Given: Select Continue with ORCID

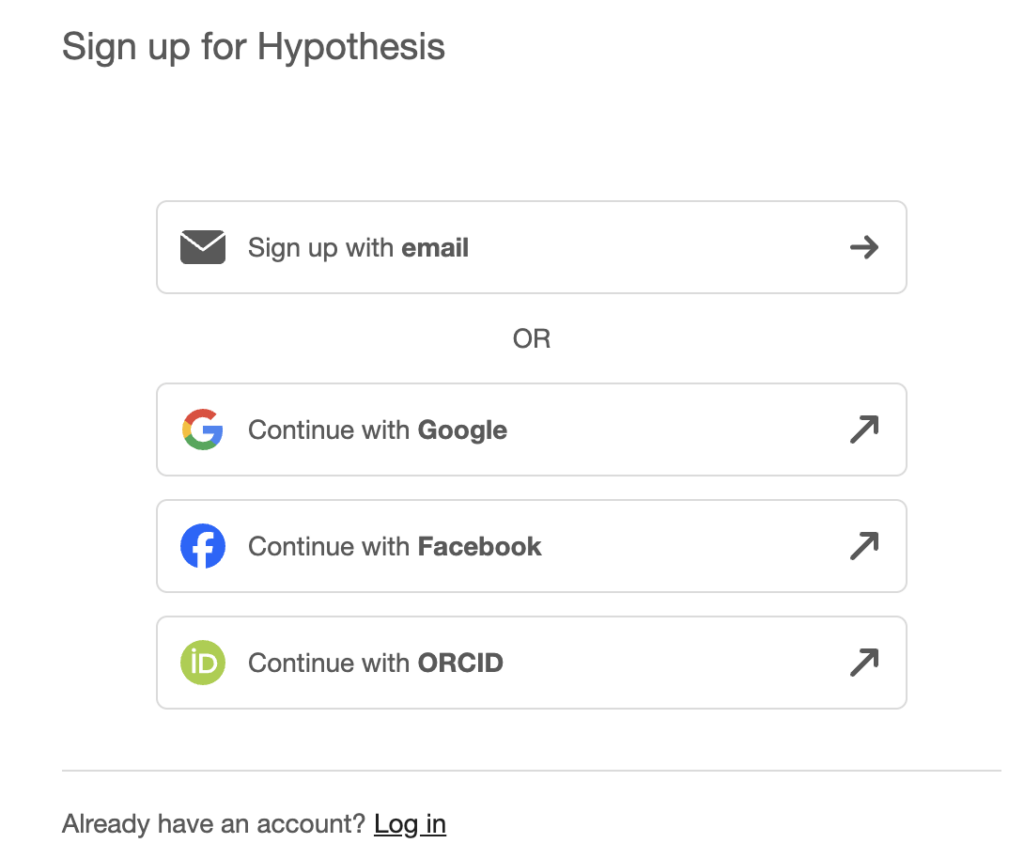Looking at the screenshot, I should (x=530, y=662).
